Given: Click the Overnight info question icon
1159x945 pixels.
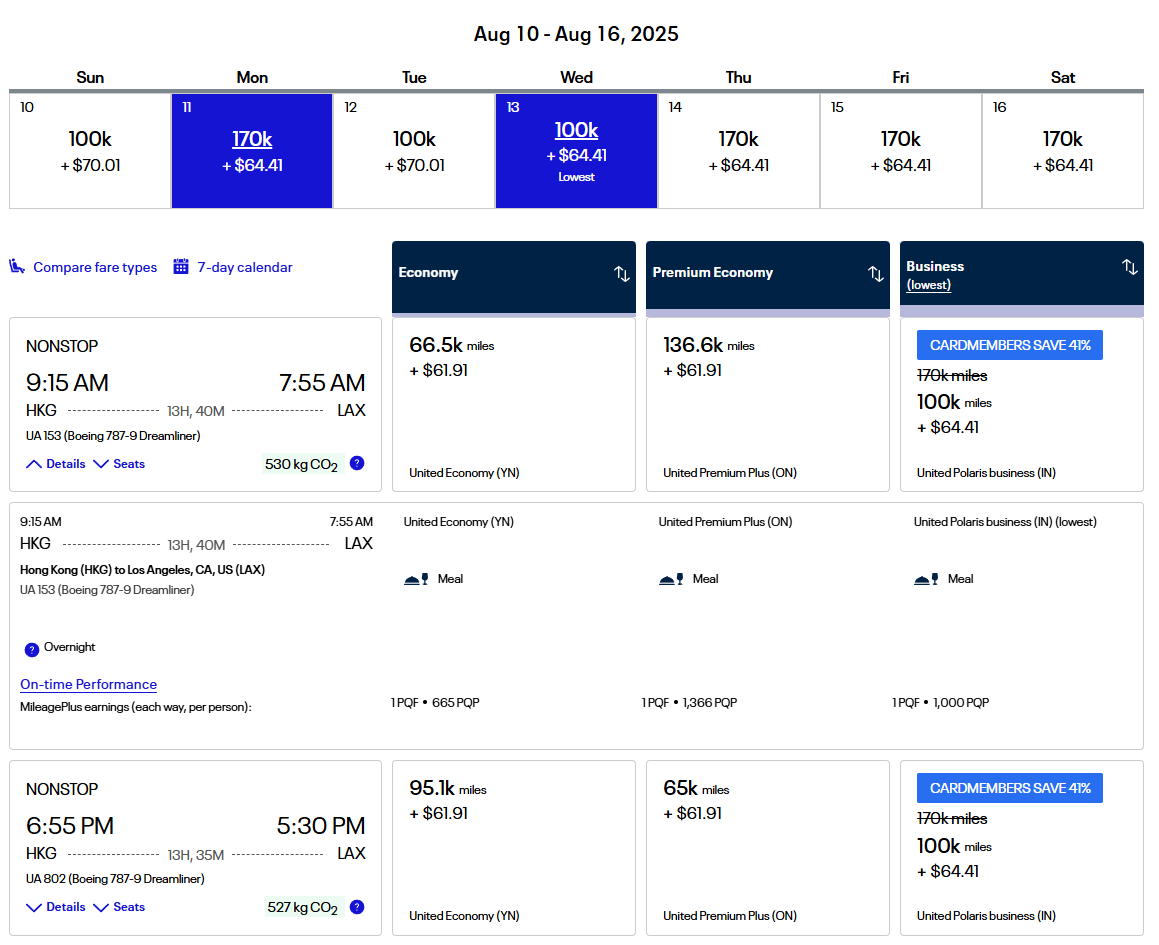Looking at the screenshot, I should point(32,650).
